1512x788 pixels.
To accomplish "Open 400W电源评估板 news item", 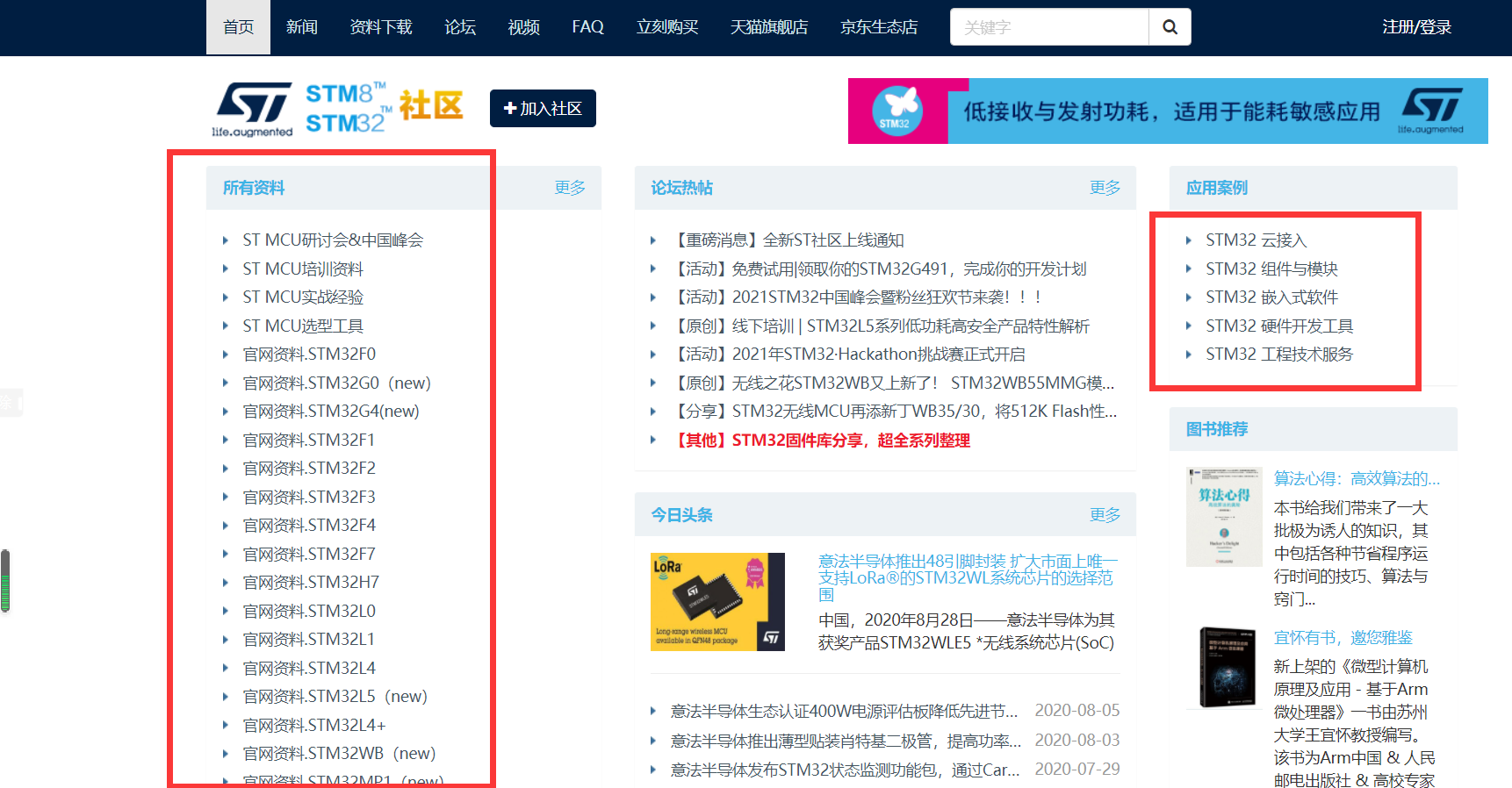I will point(845,711).
